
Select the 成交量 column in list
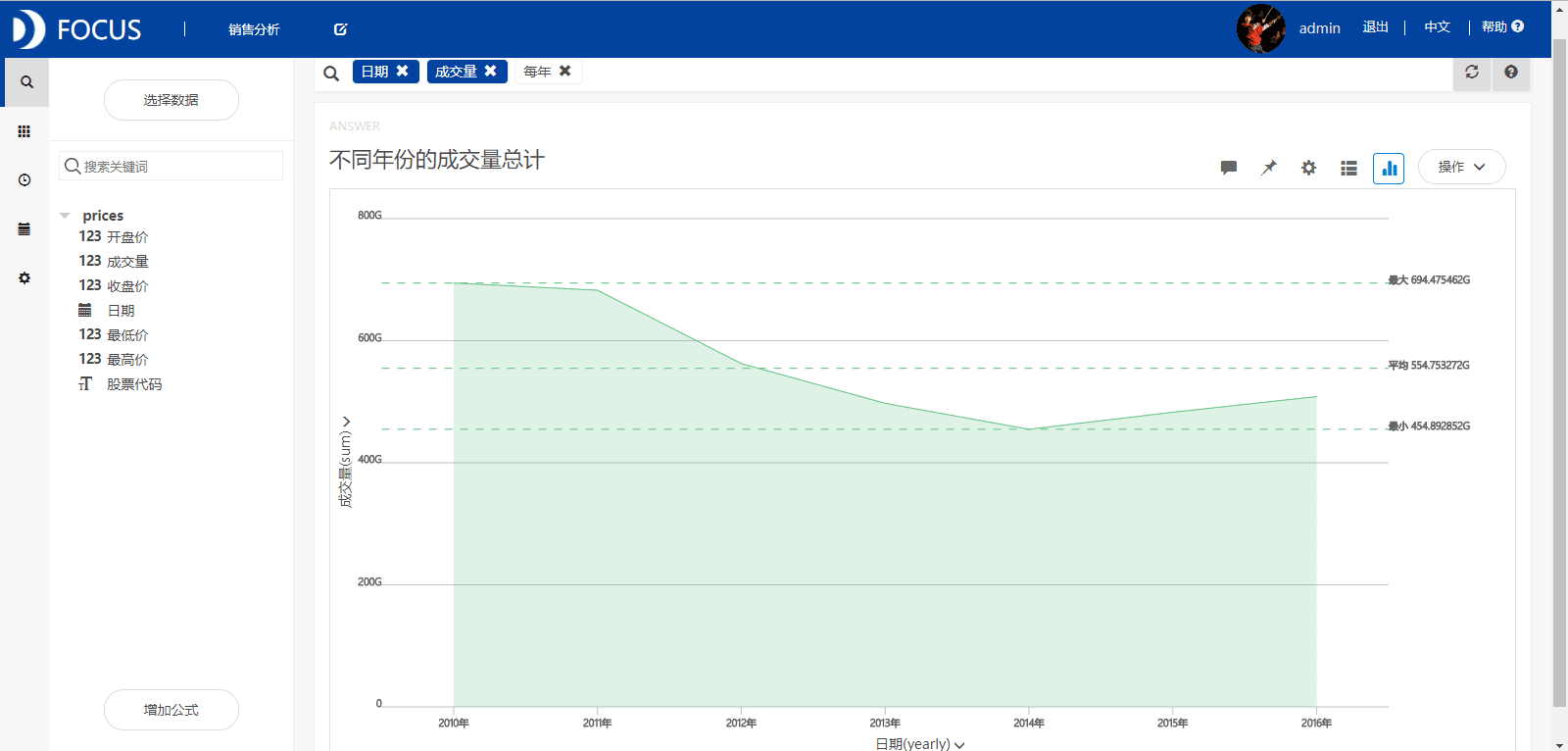point(127,262)
